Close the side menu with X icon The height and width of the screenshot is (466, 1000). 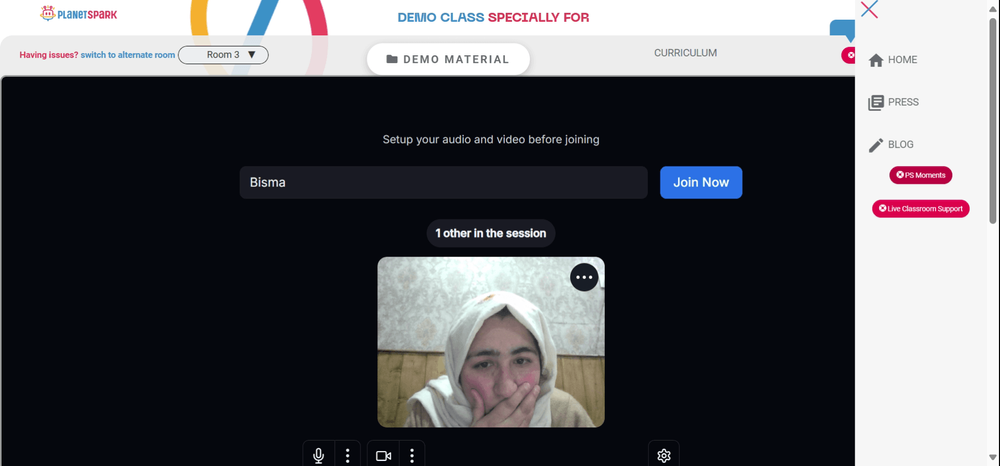pos(869,9)
